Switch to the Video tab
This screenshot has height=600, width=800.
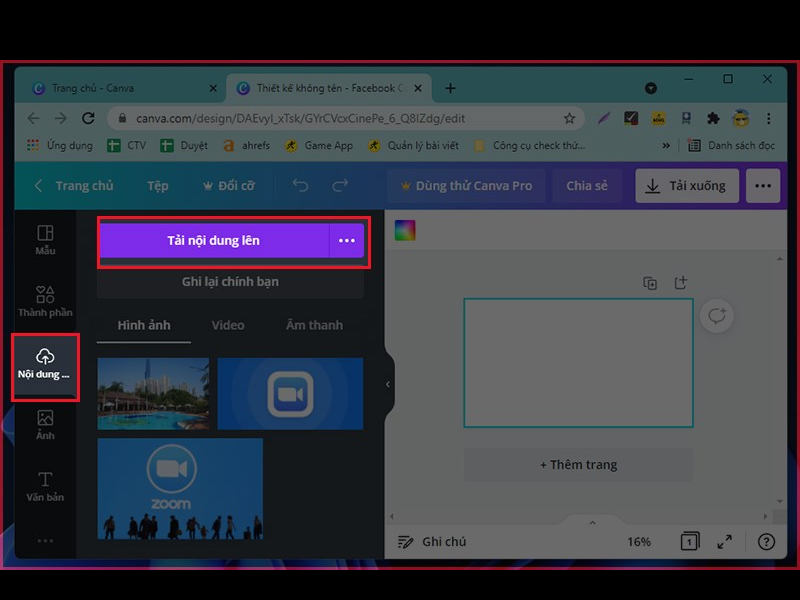tap(228, 325)
